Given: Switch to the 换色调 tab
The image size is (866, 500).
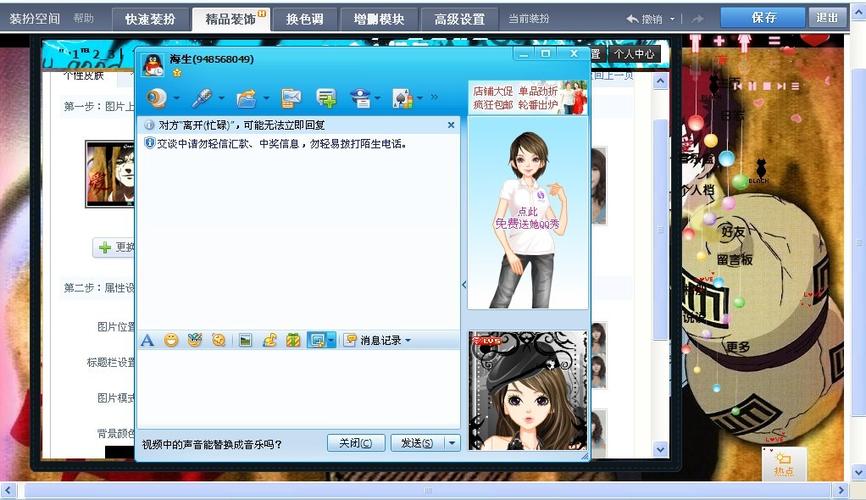Looking at the screenshot, I should (304, 19).
